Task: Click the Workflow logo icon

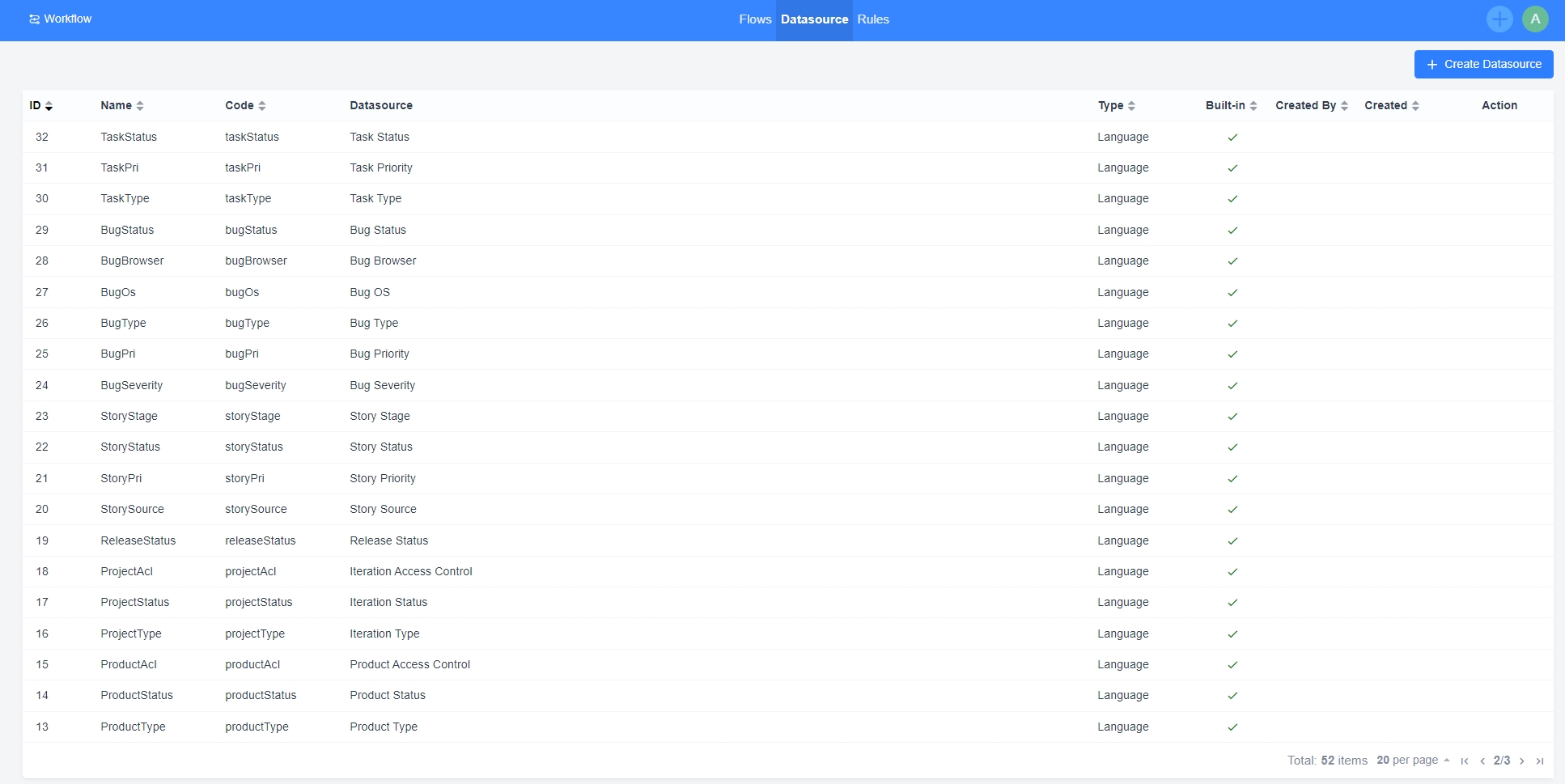Action: [x=34, y=19]
